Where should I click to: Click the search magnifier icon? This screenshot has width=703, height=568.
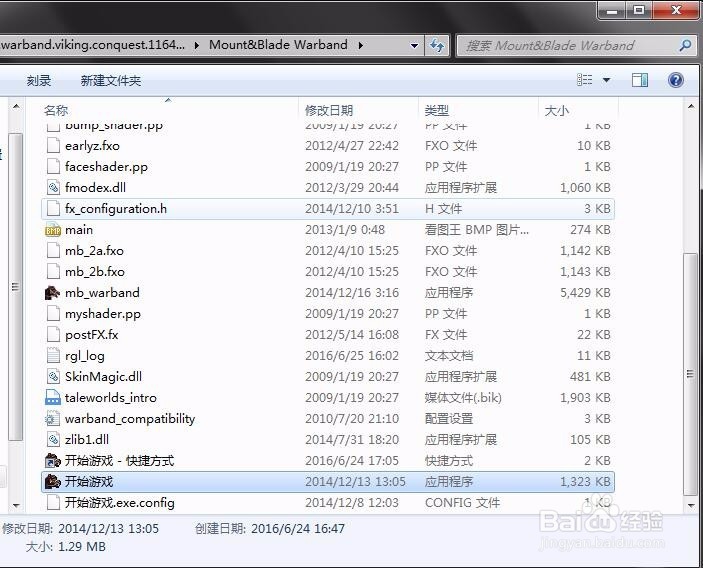pyautogui.click(x=685, y=45)
